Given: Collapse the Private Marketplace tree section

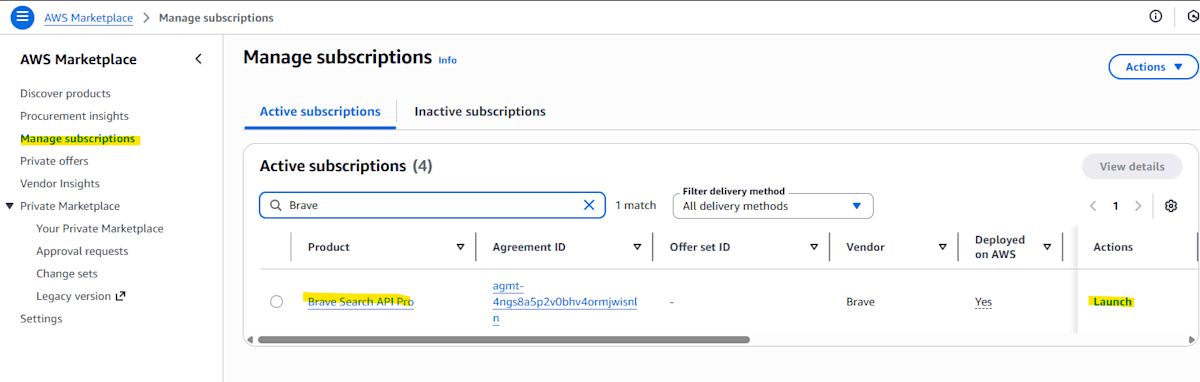Looking at the screenshot, I should pos(9,206).
